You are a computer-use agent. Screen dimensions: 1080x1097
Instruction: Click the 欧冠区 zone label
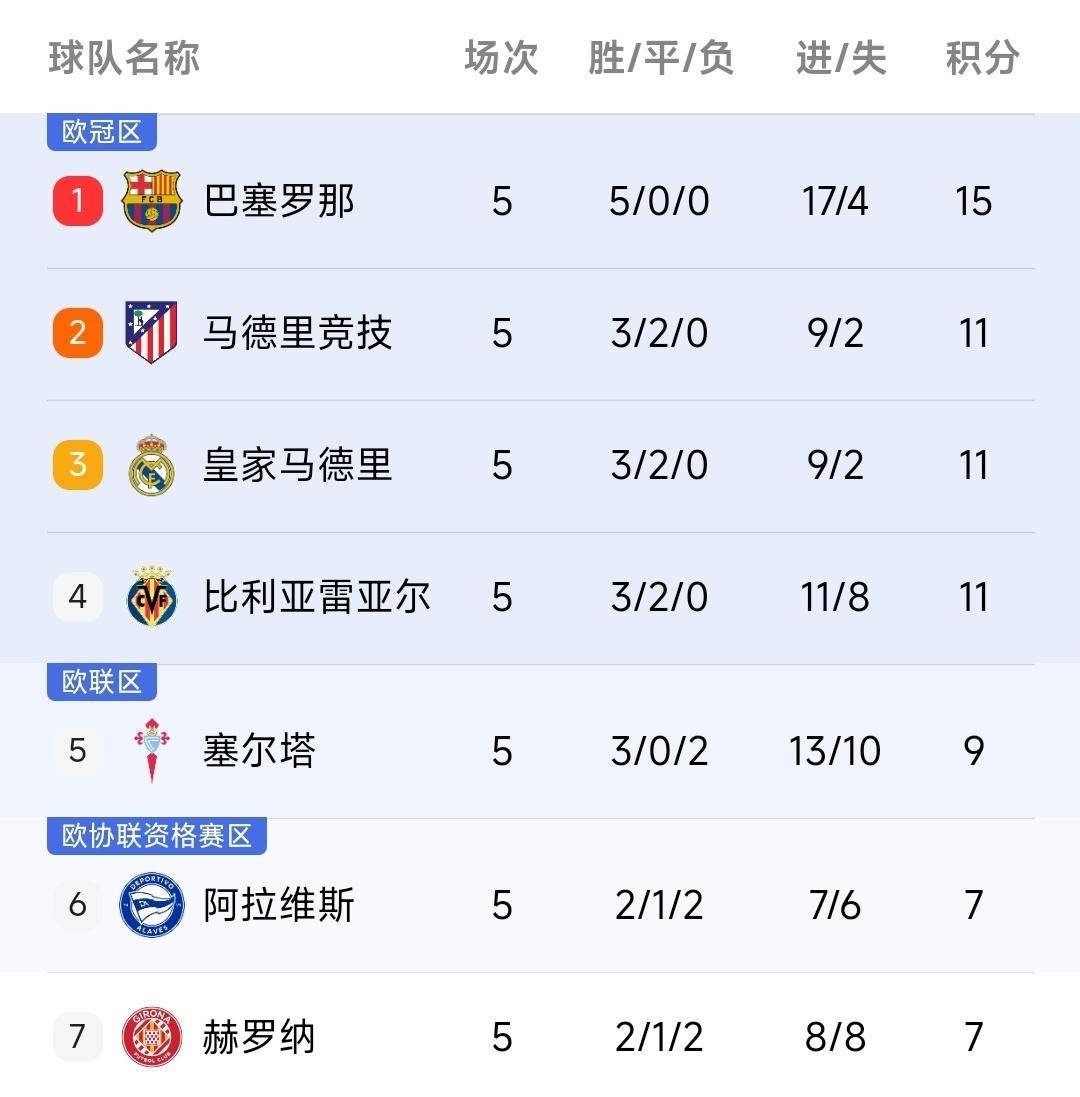click(102, 132)
